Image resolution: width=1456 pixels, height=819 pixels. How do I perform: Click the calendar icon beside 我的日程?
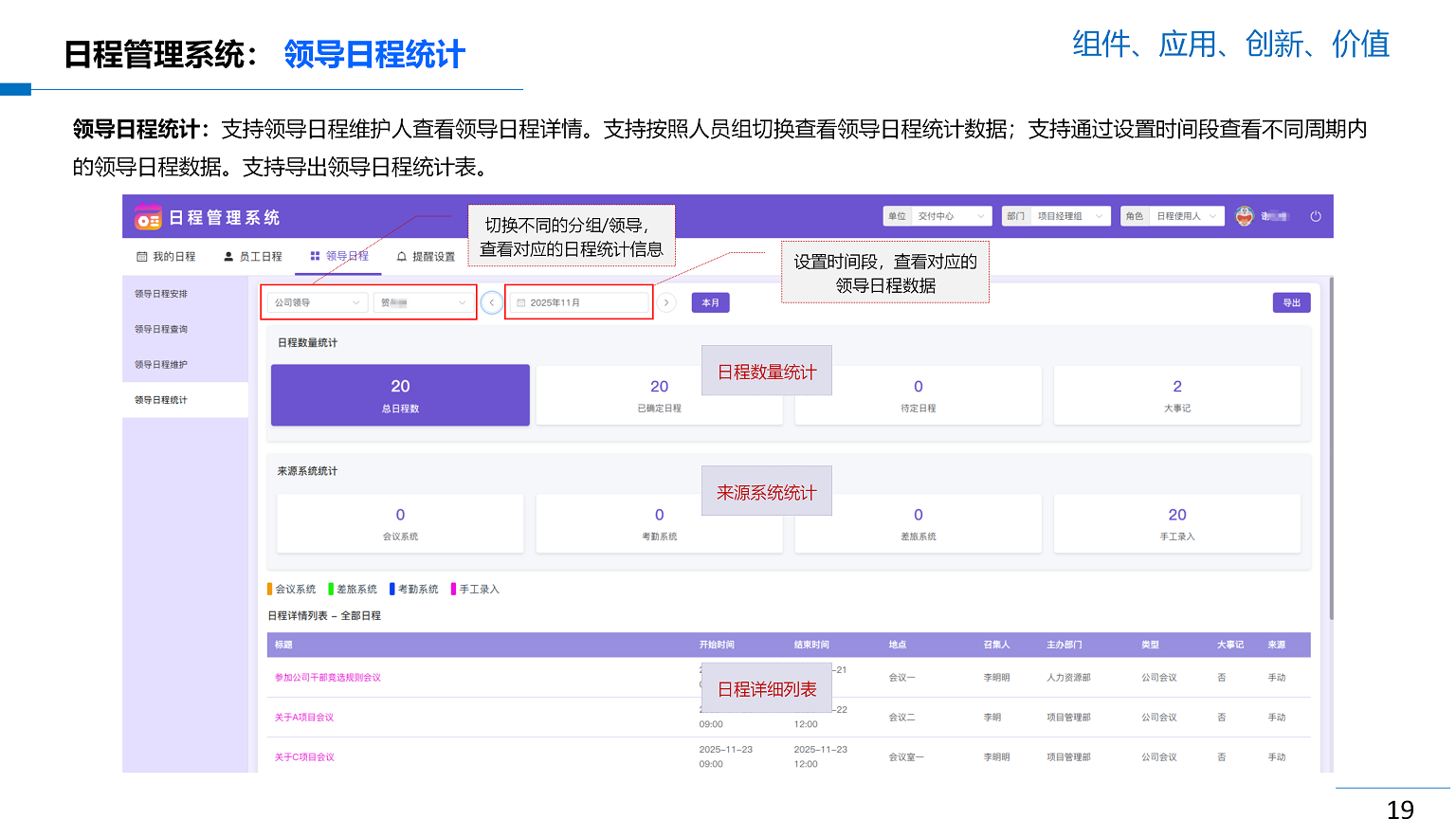tap(142, 257)
